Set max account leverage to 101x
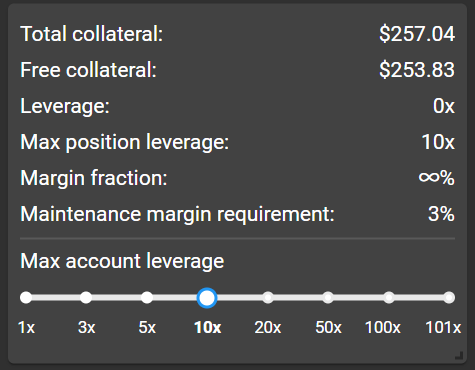This screenshot has height=370, width=475. (x=449, y=297)
